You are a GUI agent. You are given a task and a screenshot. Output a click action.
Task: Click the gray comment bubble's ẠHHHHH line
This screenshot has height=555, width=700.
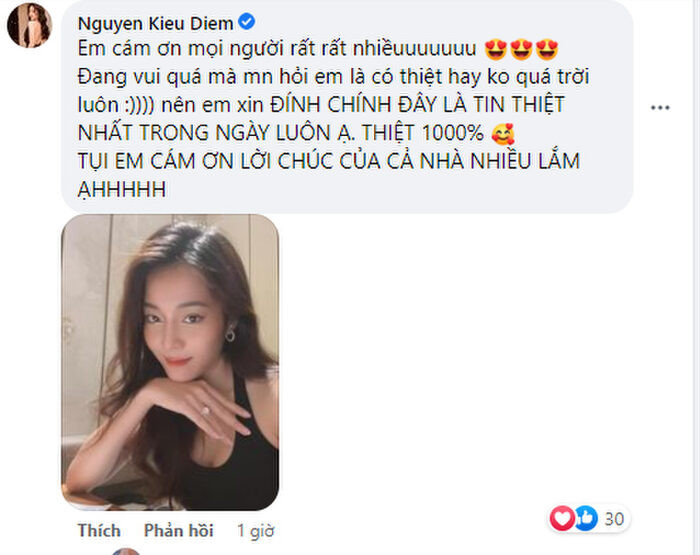pyautogui.click(x=122, y=189)
